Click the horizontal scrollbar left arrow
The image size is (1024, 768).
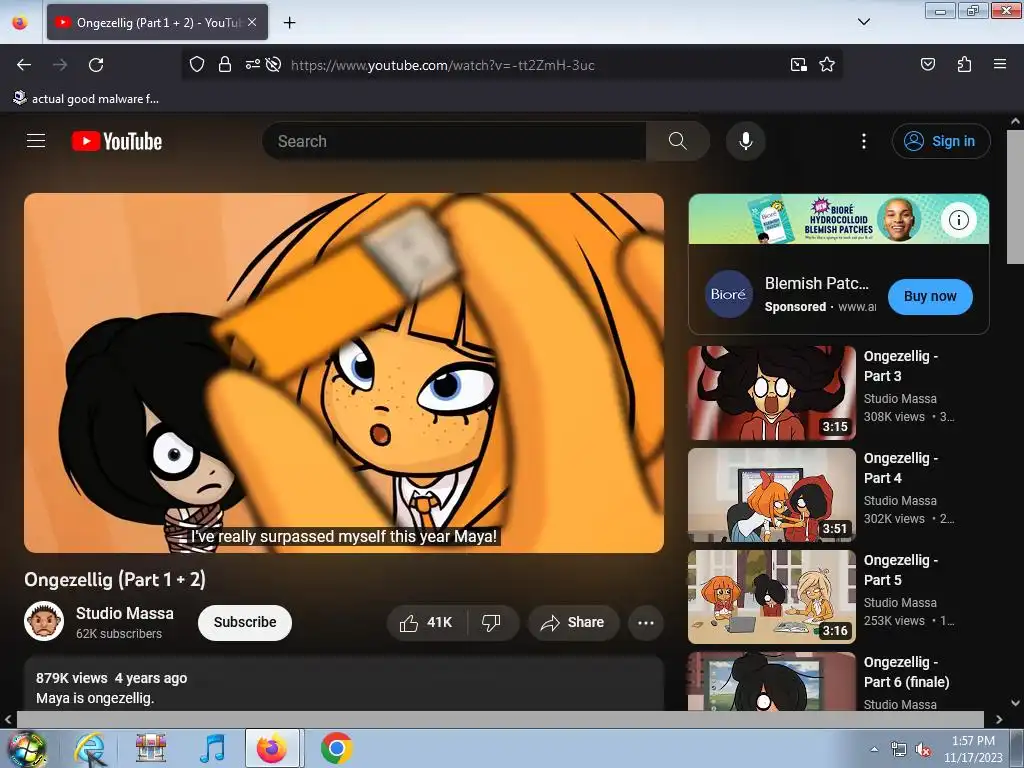(x=8, y=720)
